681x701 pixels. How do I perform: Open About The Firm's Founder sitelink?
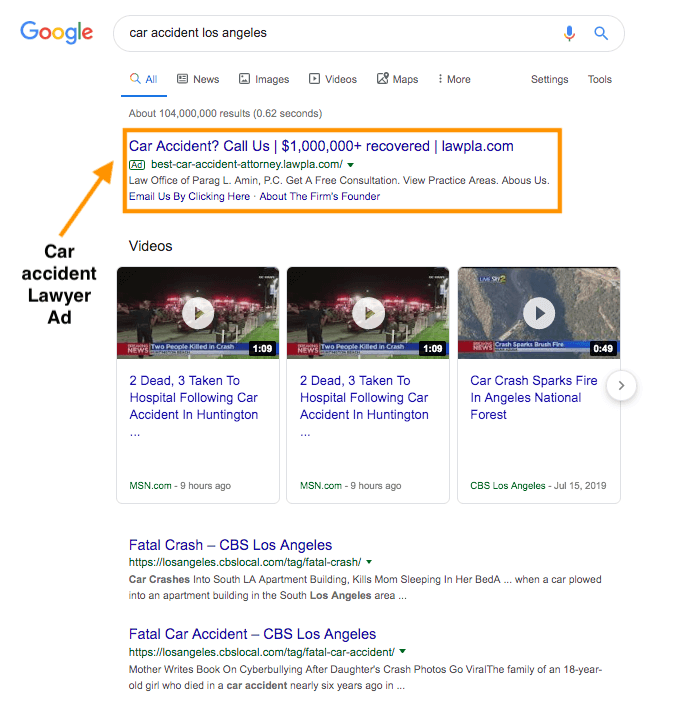[320, 196]
